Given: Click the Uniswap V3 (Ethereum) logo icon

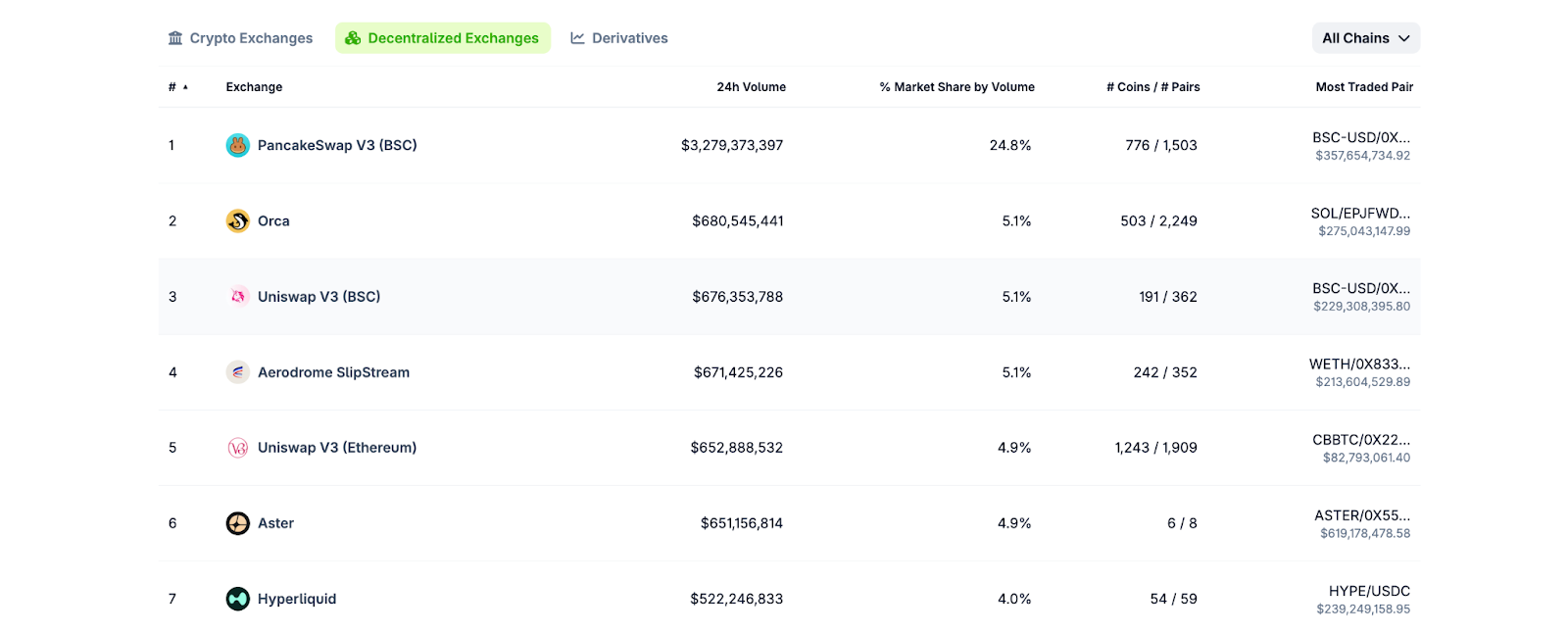Looking at the screenshot, I should click(237, 448).
